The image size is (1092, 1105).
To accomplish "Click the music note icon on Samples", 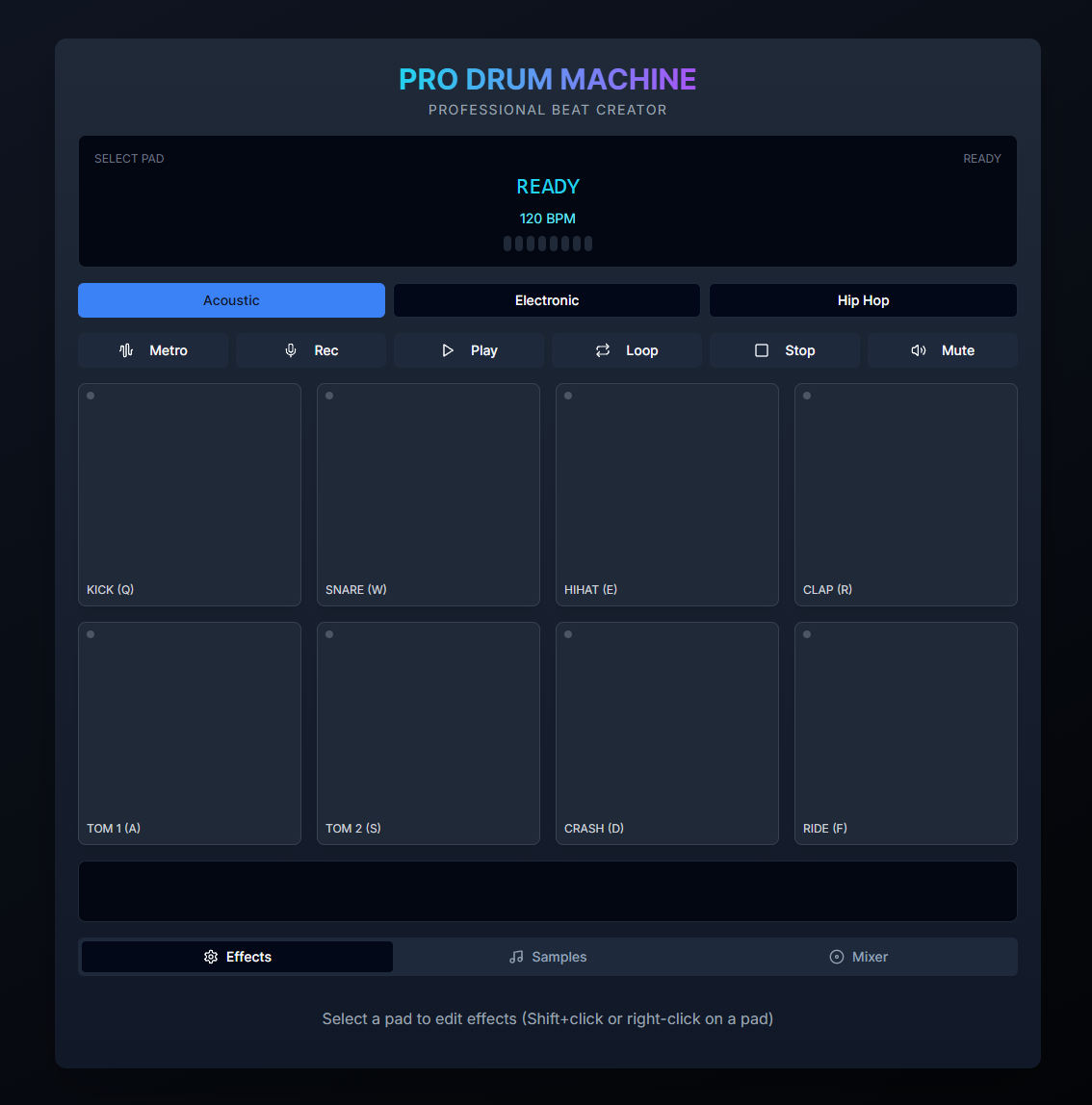I will 516,957.
